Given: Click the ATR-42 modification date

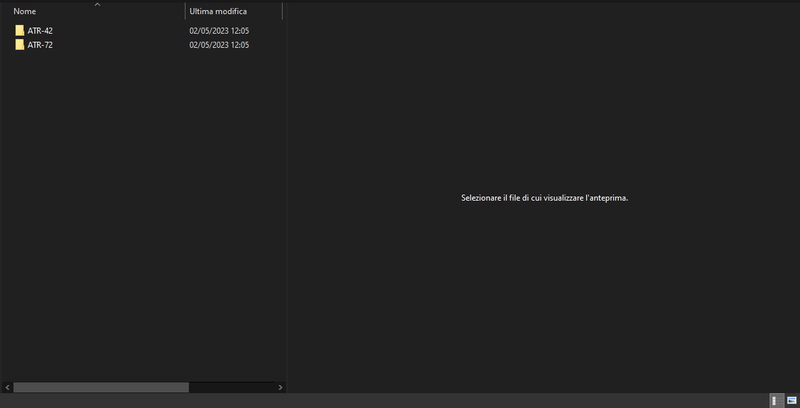Looking at the screenshot, I should coord(219,31).
